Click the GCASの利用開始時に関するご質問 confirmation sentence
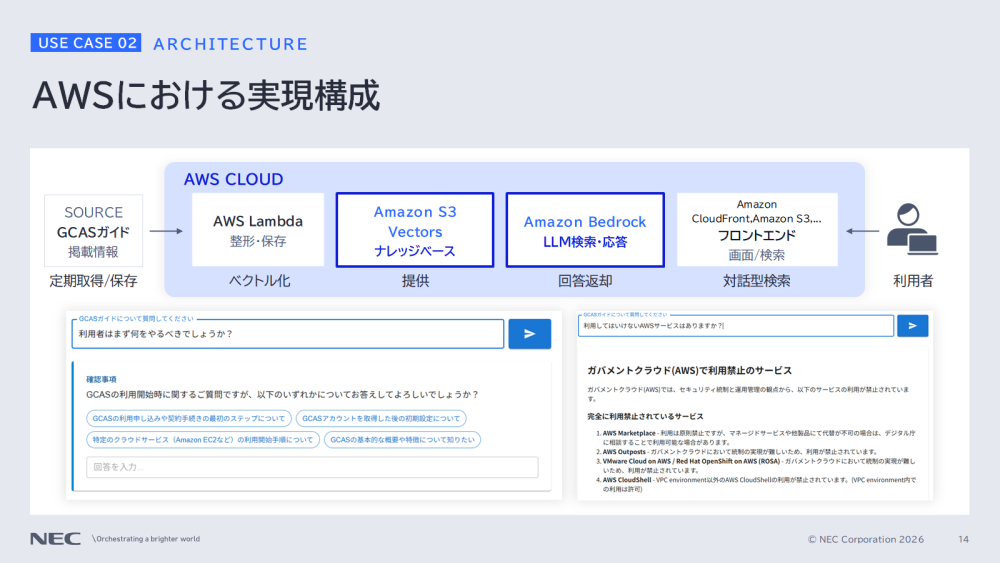1000x563 pixels. [x=283, y=395]
